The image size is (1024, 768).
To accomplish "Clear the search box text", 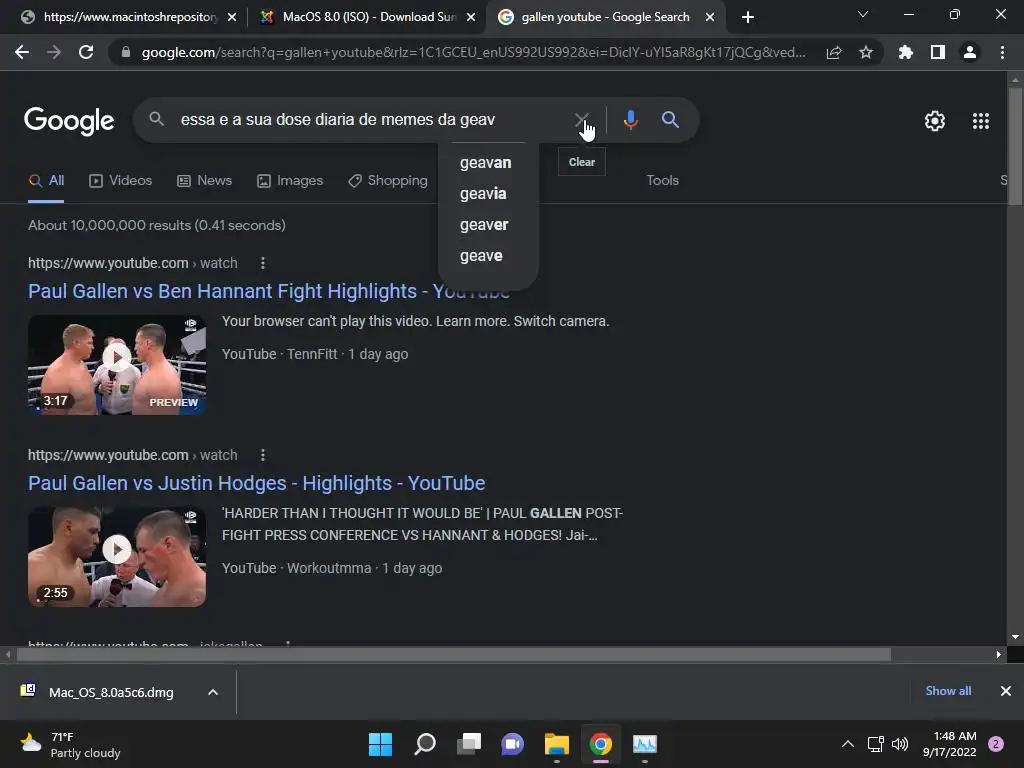I will point(581,120).
